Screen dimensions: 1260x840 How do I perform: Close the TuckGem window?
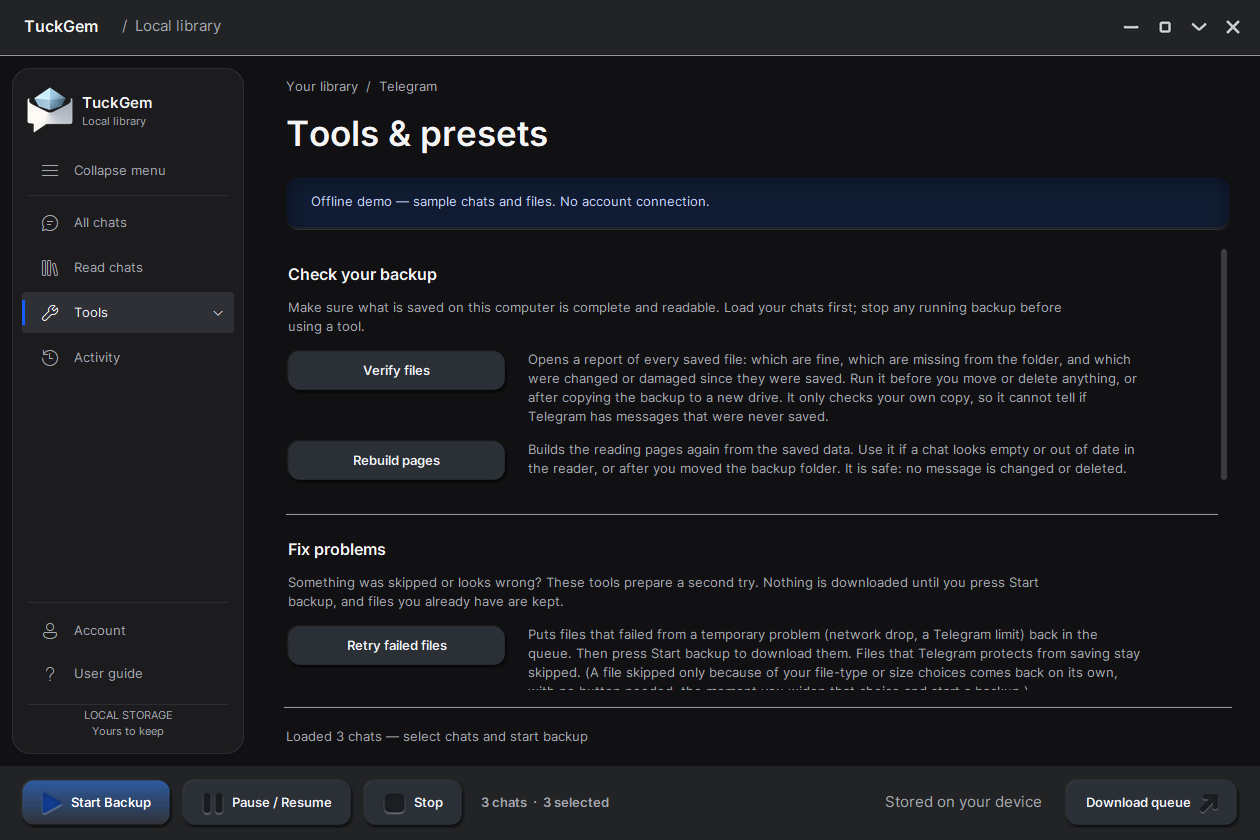[1233, 27]
